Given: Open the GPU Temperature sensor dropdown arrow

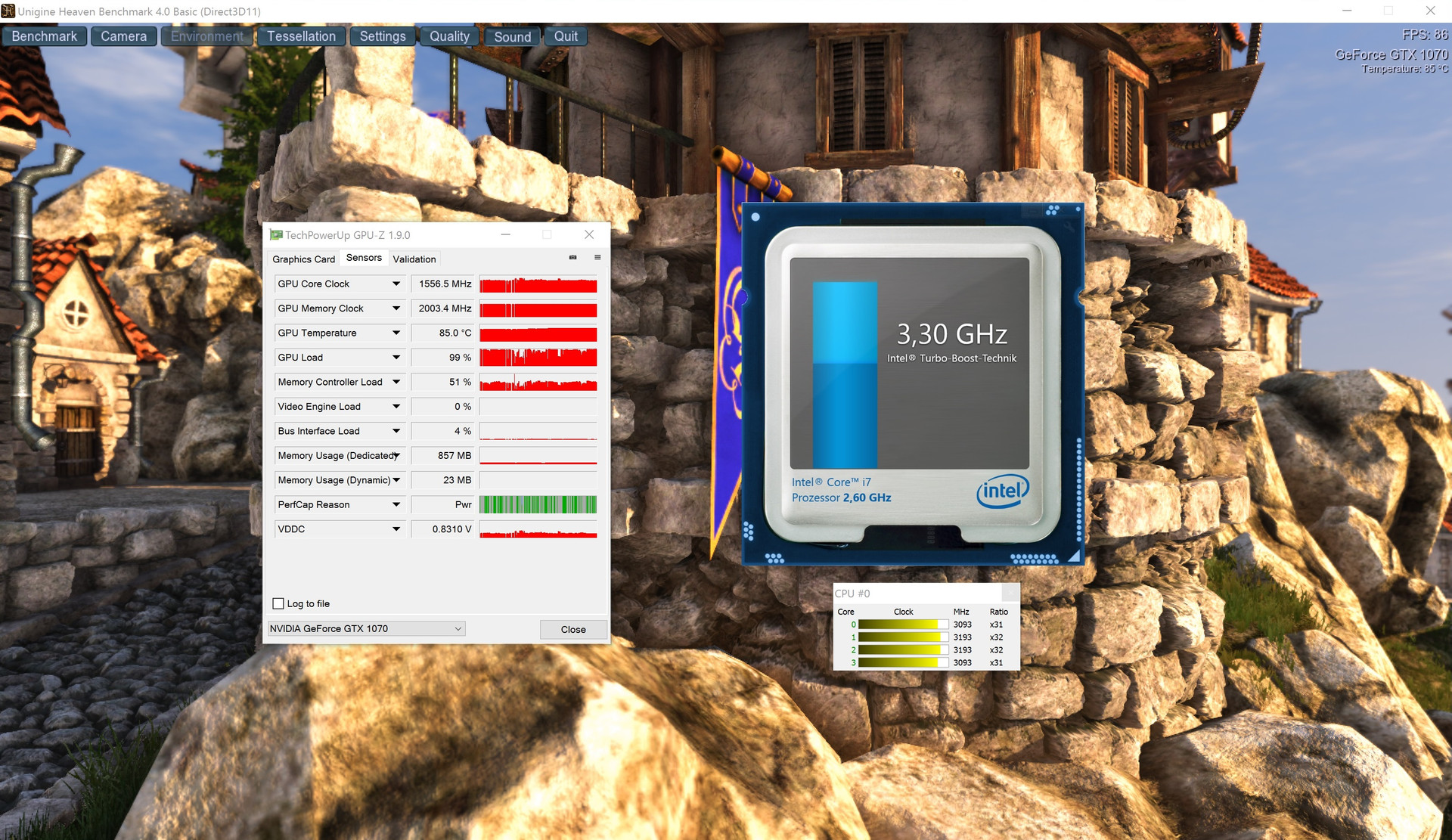Looking at the screenshot, I should point(396,333).
